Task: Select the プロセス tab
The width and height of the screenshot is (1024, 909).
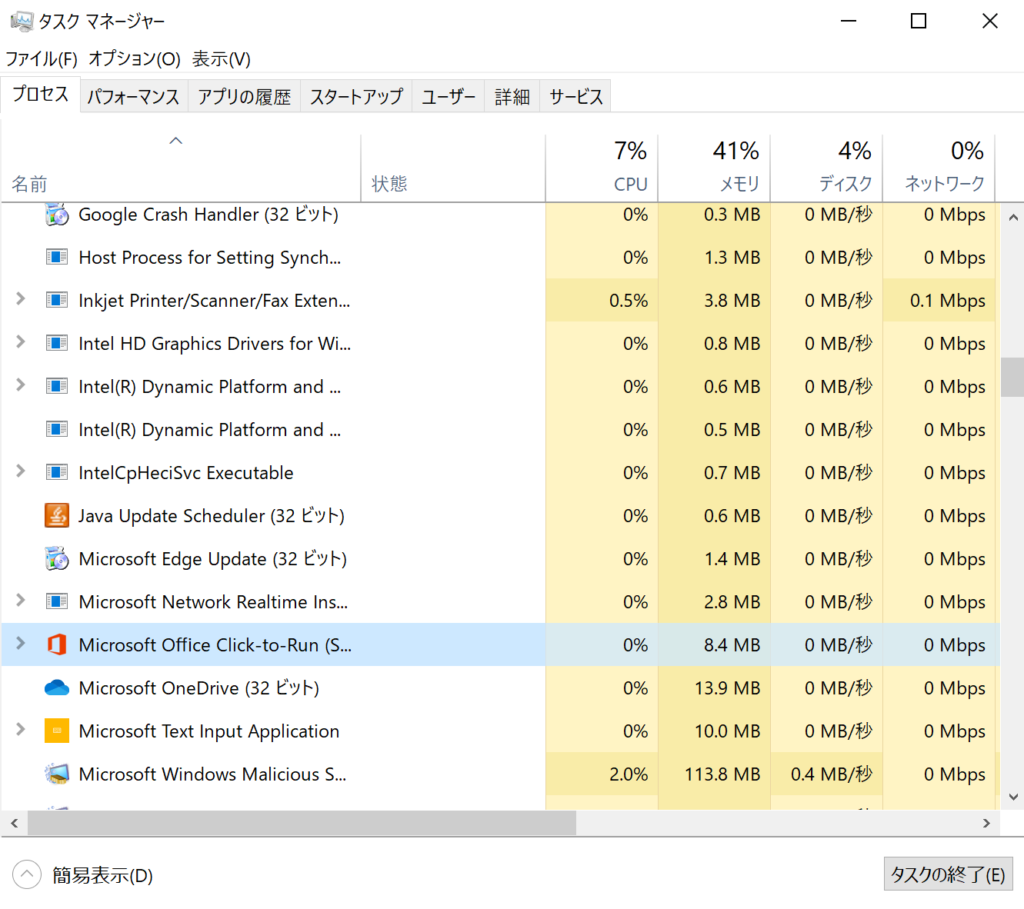Action: pos(40,94)
